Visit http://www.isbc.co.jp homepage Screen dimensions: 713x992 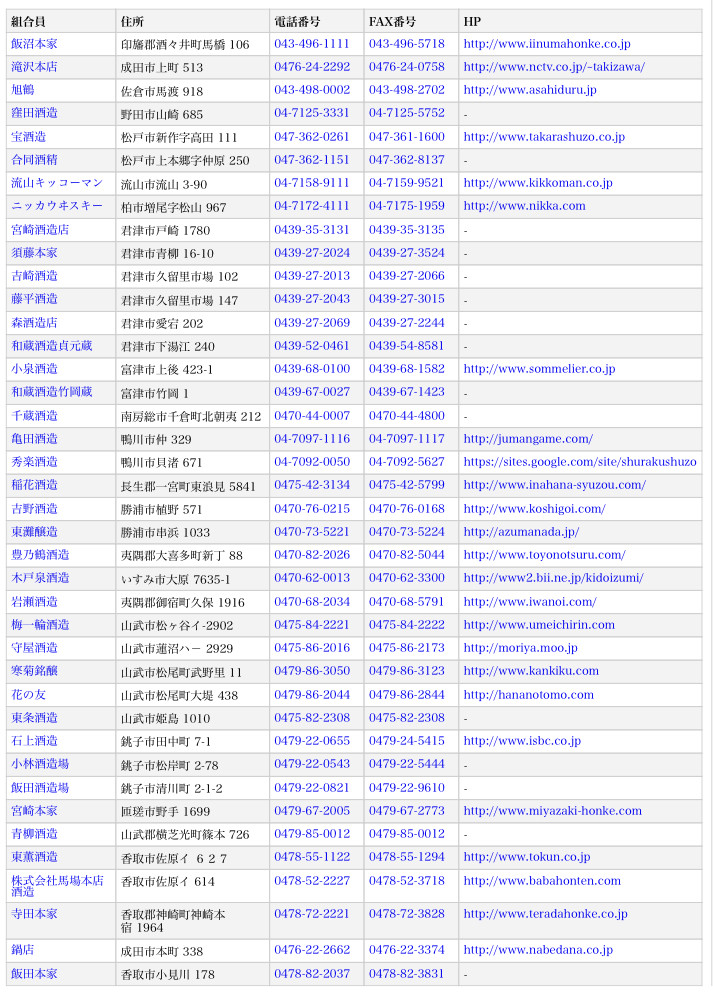coord(522,741)
